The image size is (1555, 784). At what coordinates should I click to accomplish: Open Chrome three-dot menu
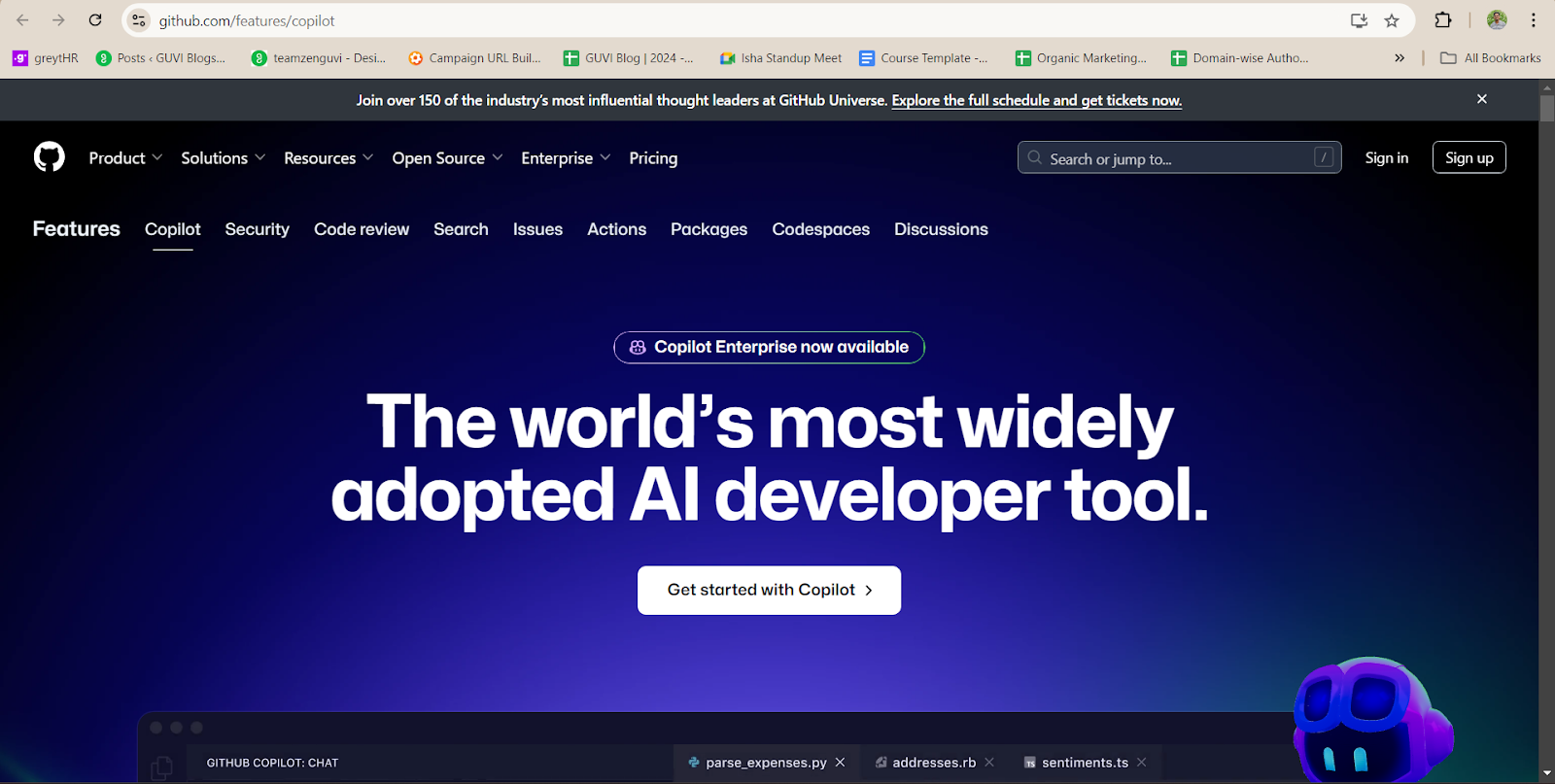[x=1534, y=20]
